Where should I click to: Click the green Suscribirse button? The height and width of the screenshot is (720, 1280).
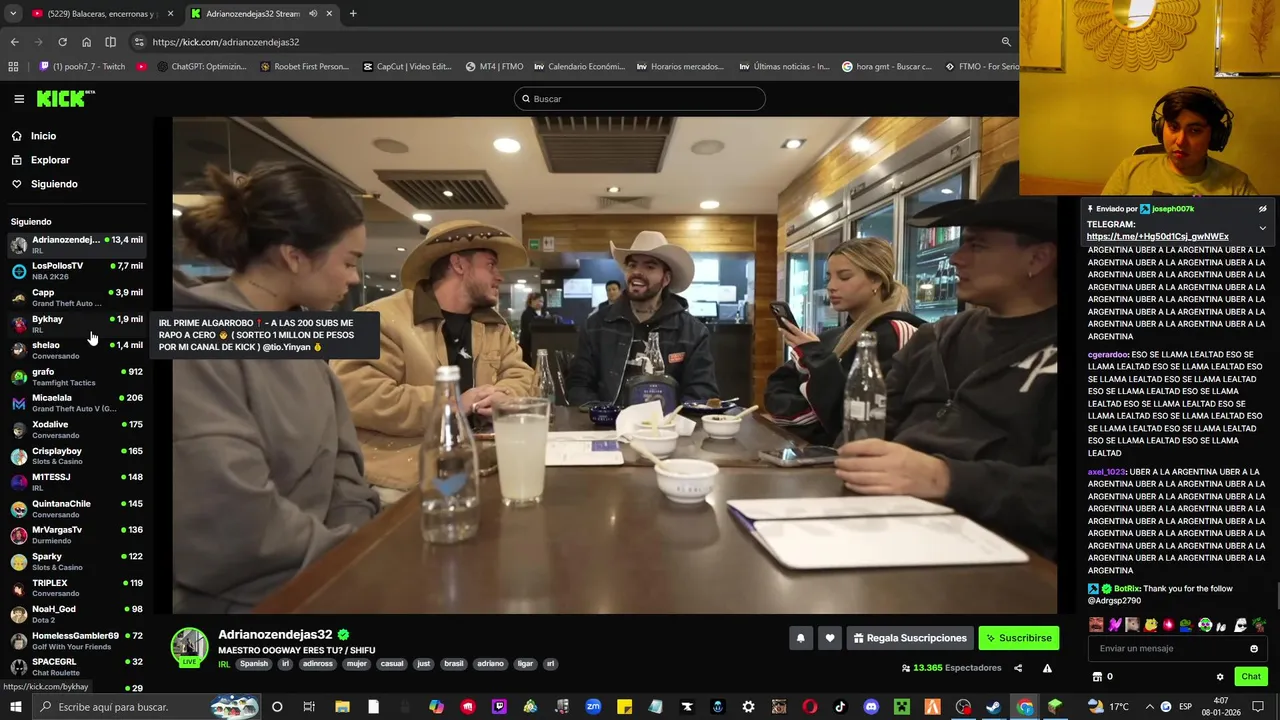click(1018, 638)
